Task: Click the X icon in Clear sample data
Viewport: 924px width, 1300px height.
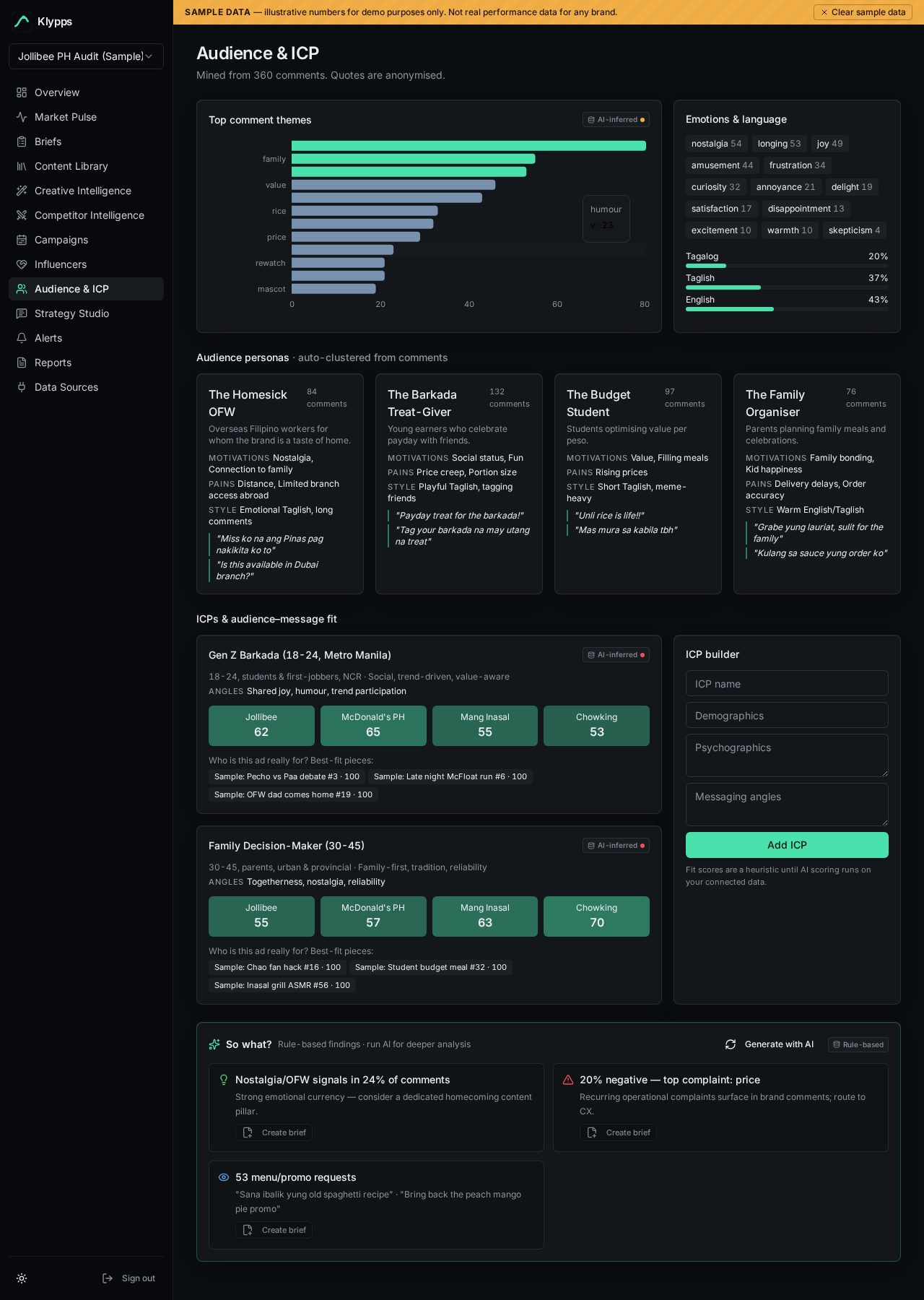Action: (x=824, y=12)
